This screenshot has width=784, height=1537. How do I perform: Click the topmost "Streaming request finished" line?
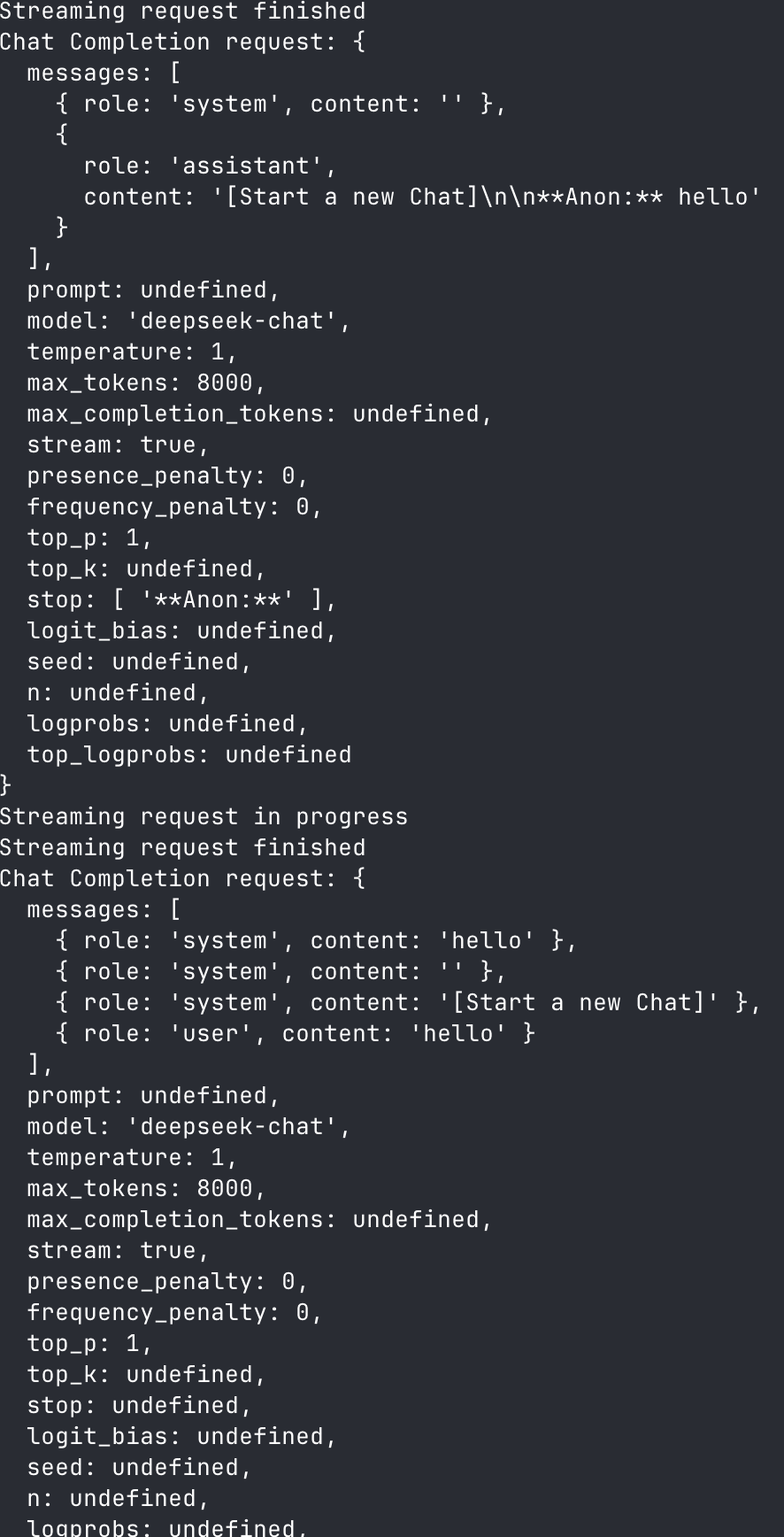[182, 12]
